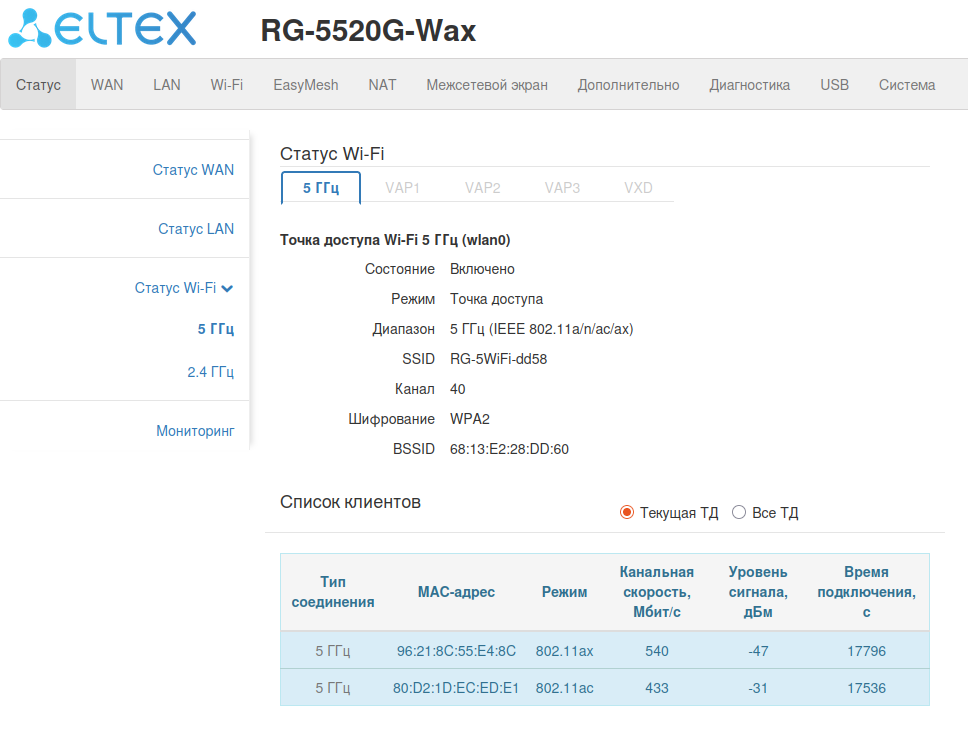Open the Диагностика menu tab

(x=749, y=85)
